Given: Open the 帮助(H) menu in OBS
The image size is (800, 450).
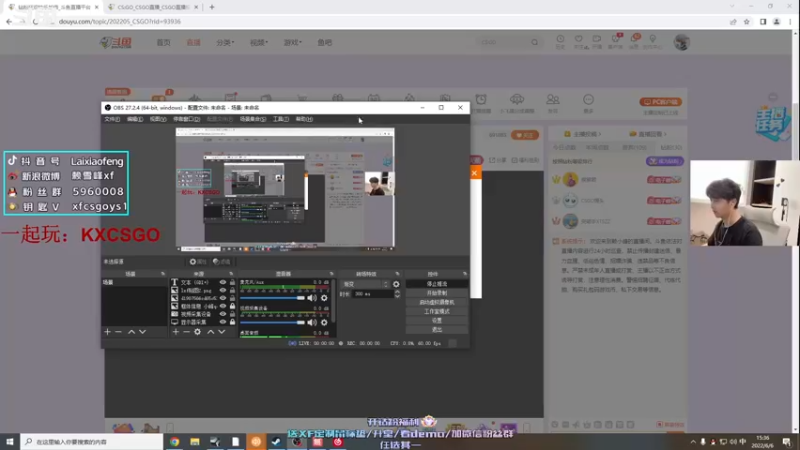Looking at the screenshot, I should click(x=304, y=119).
